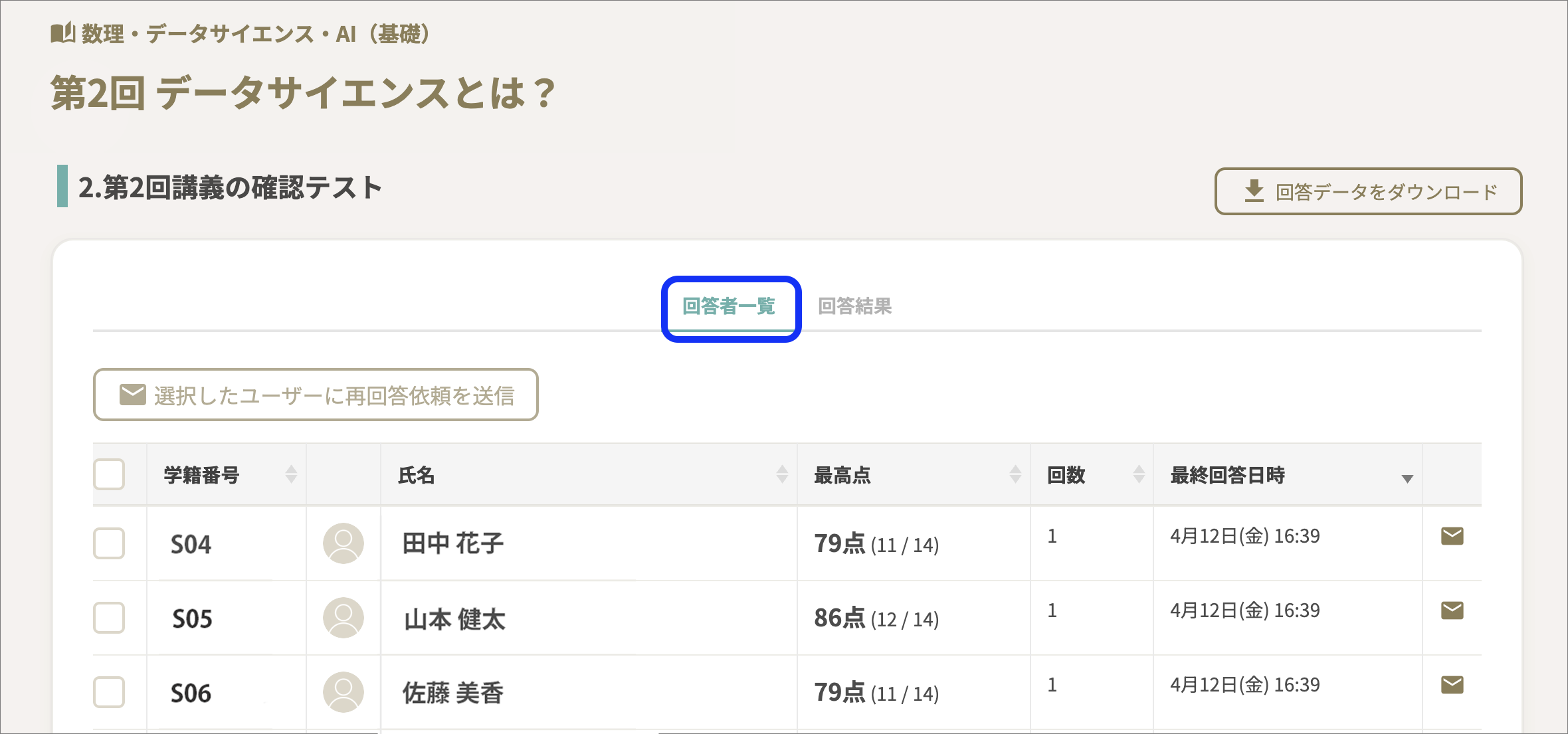Click the name 田中 花子
1568x734 pixels.
[x=453, y=543]
